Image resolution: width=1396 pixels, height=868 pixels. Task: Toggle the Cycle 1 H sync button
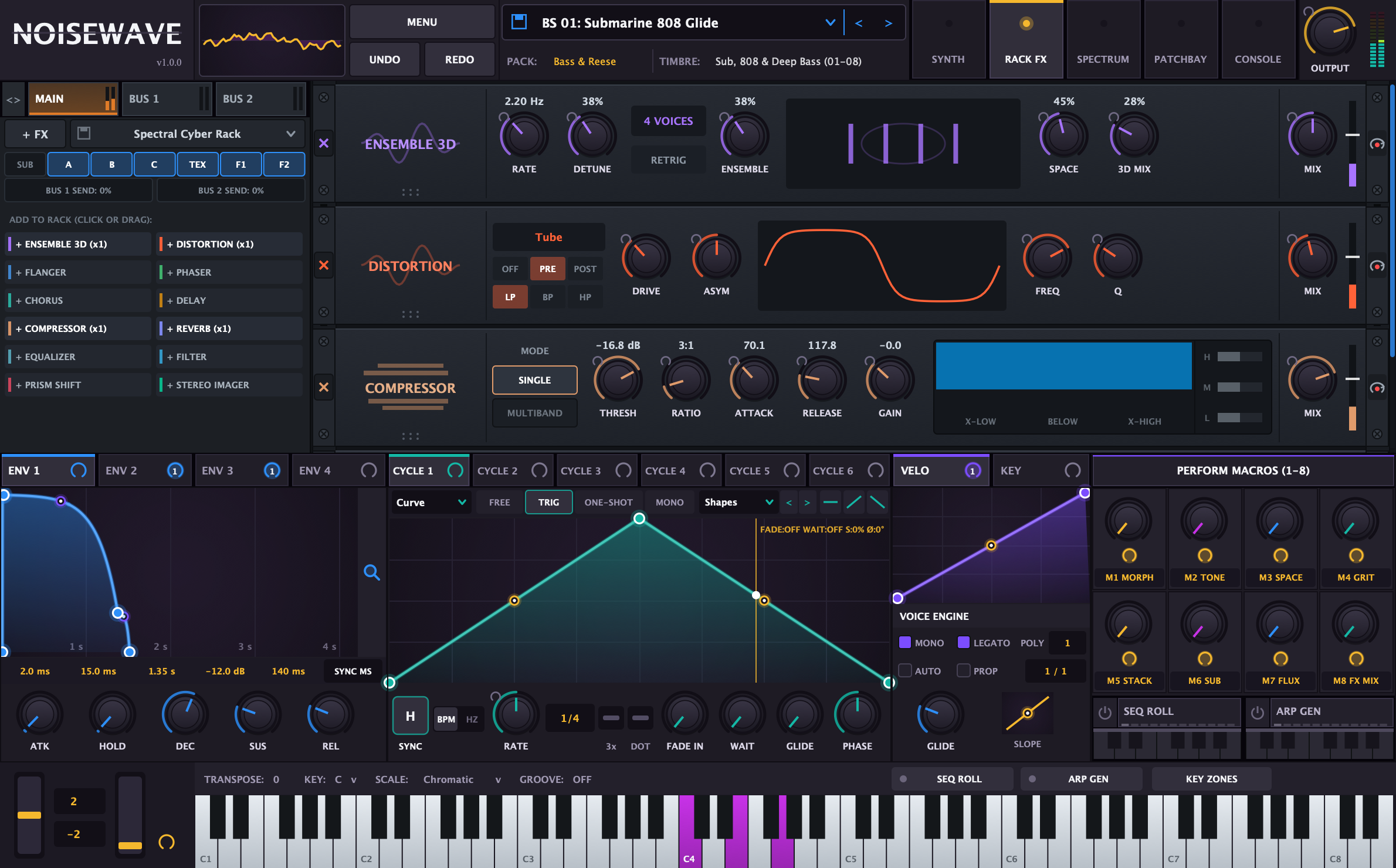click(411, 716)
